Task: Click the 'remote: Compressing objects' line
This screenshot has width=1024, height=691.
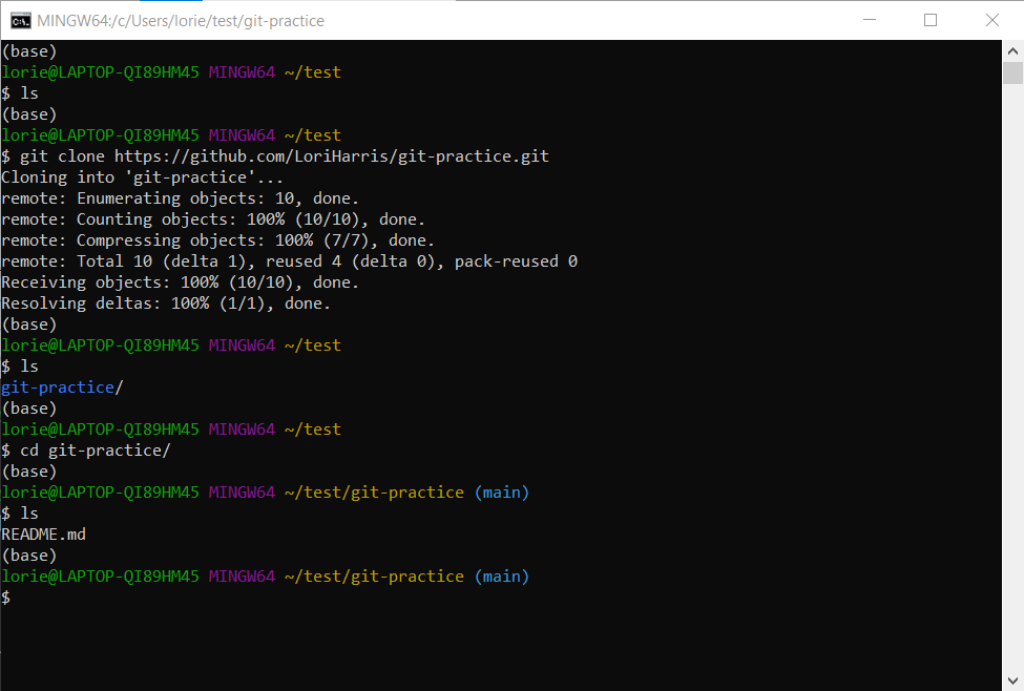Action: click(x=218, y=241)
